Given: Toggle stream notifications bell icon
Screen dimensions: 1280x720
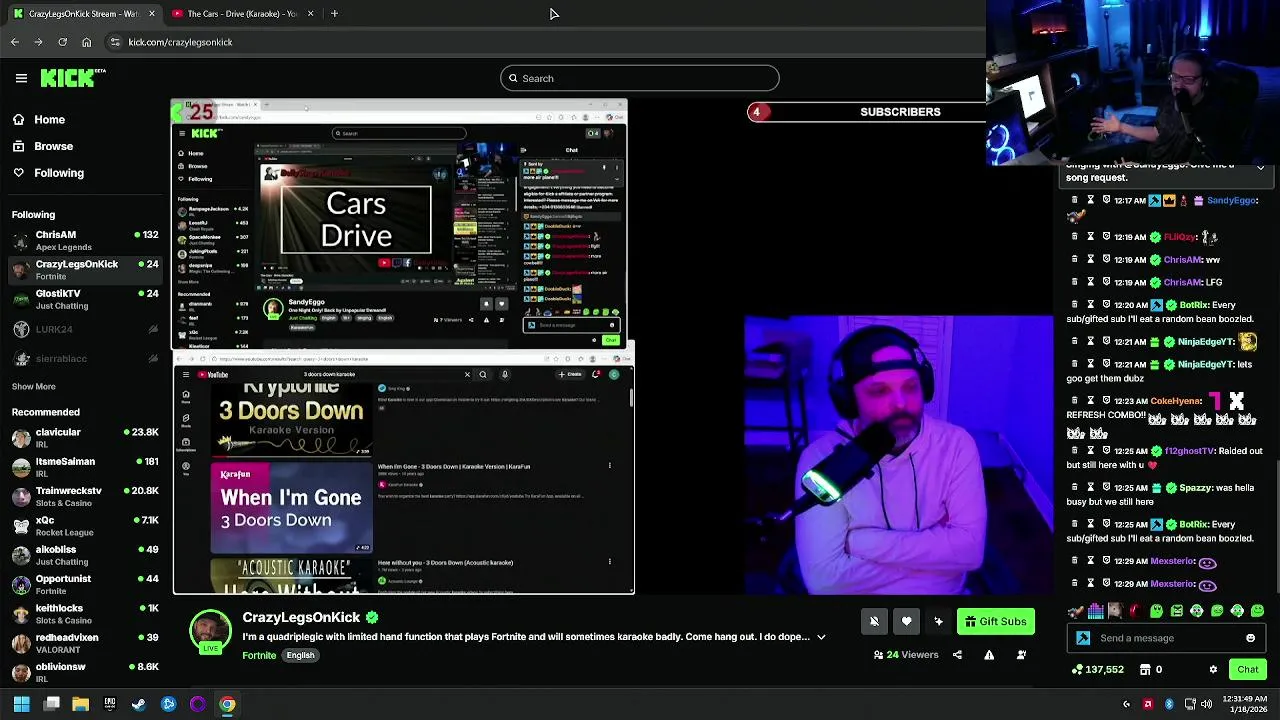Looking at the screenshot, I should pos(874,622).
